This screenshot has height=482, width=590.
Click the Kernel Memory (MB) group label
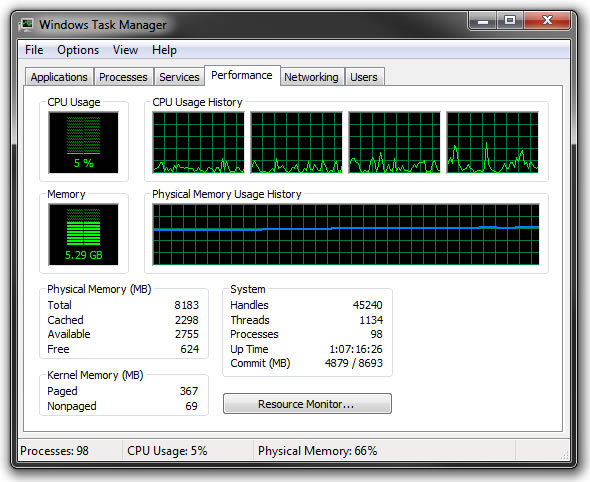pos(95,375)
